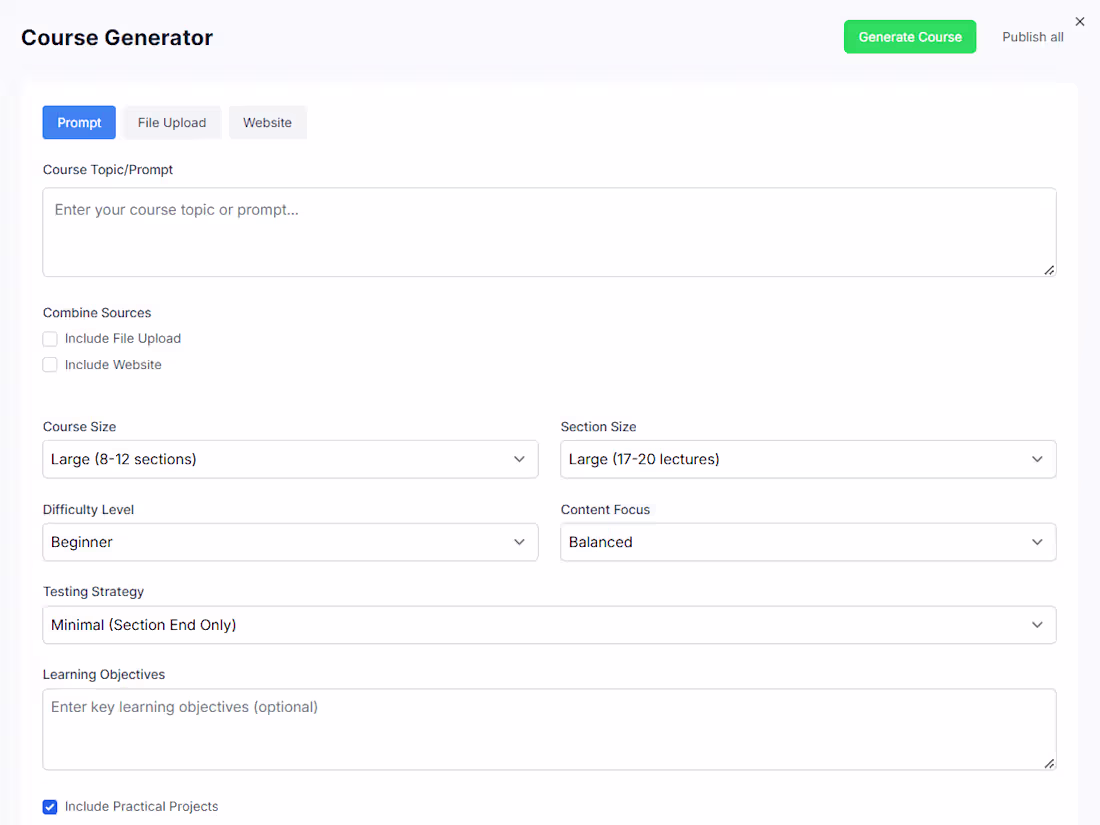Expand the Course Size dropdown chevron
The height and width of the screenshot is (825, 1100).
pyautogui.click(x=520, y=459)
